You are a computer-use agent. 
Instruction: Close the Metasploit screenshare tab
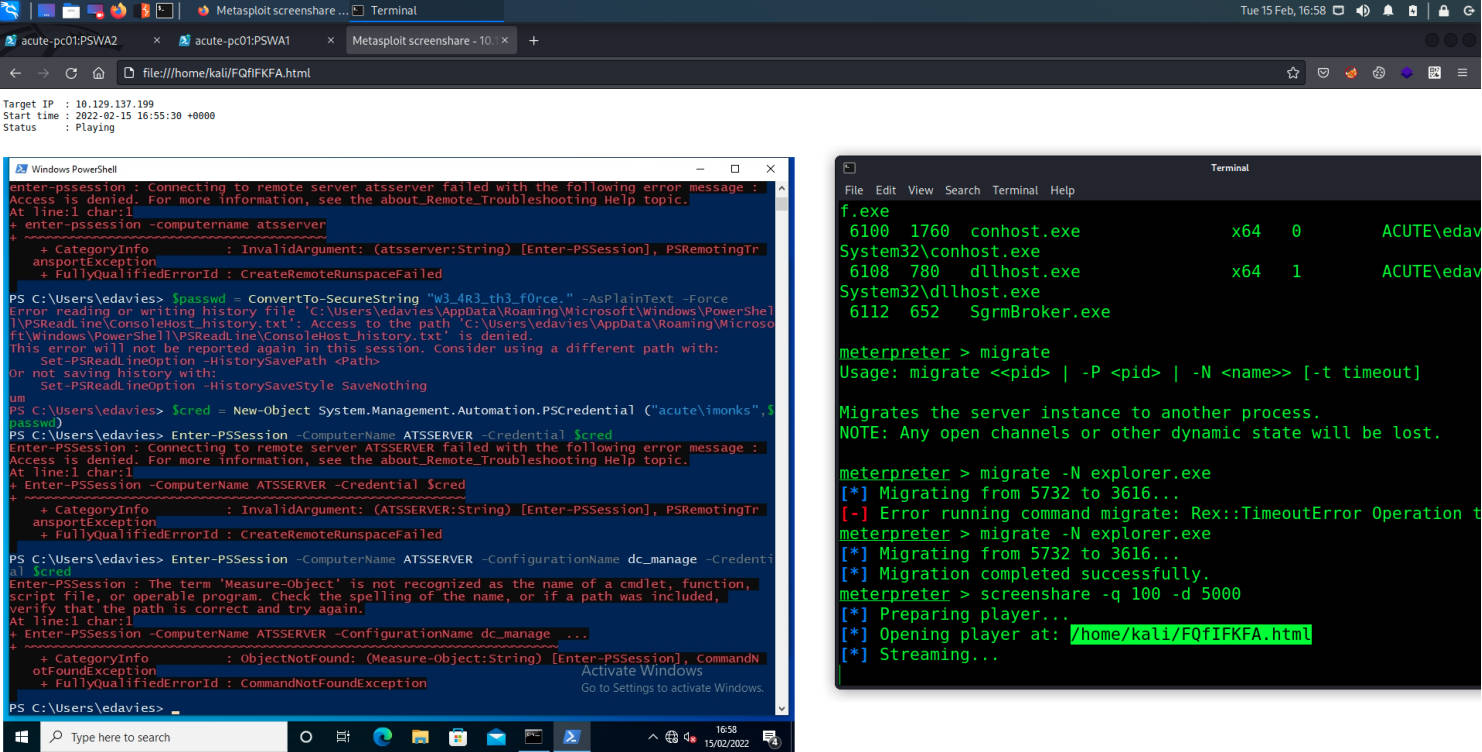click(x=505, y=41)
